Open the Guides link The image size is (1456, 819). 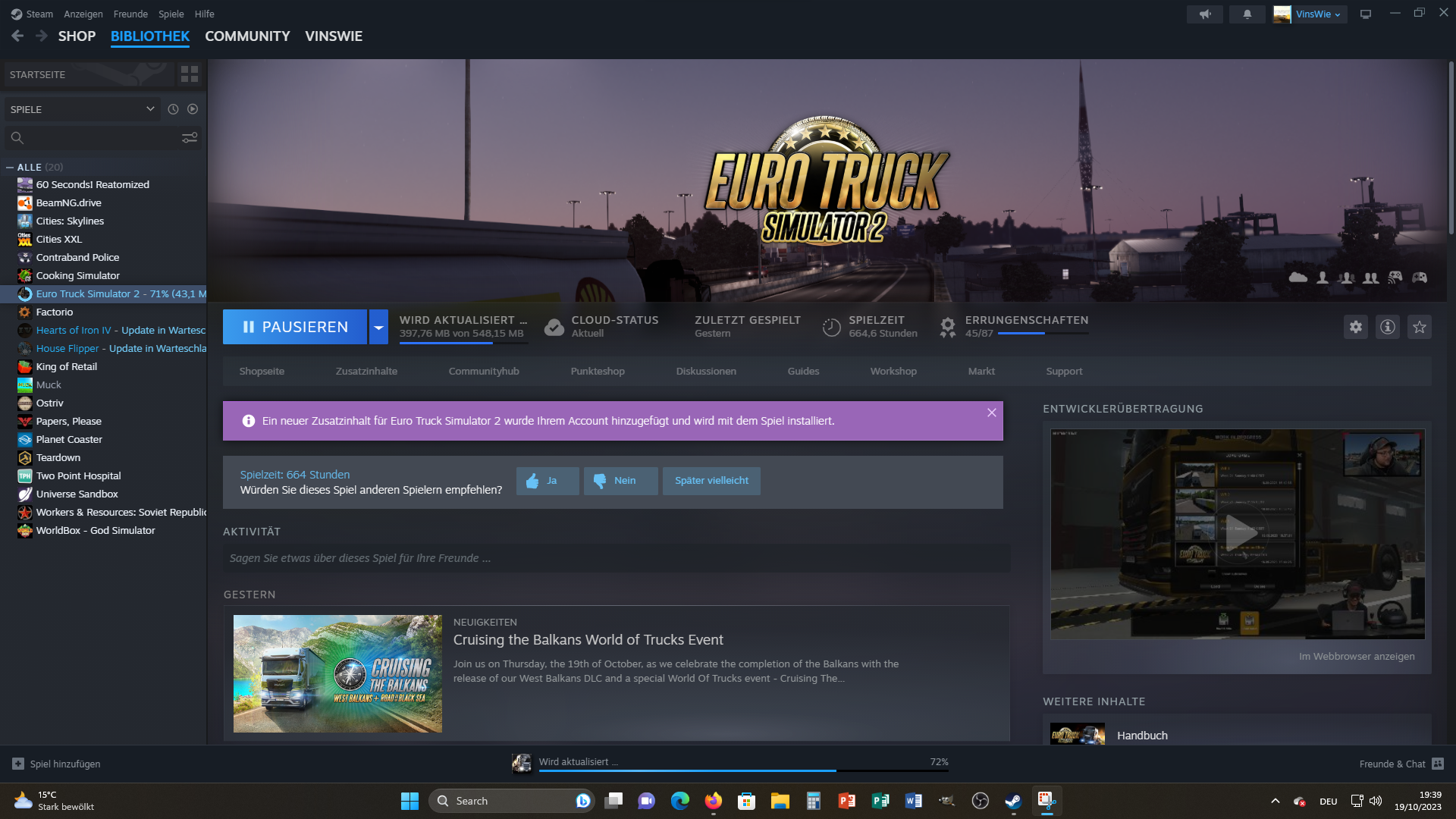(803, 371)
